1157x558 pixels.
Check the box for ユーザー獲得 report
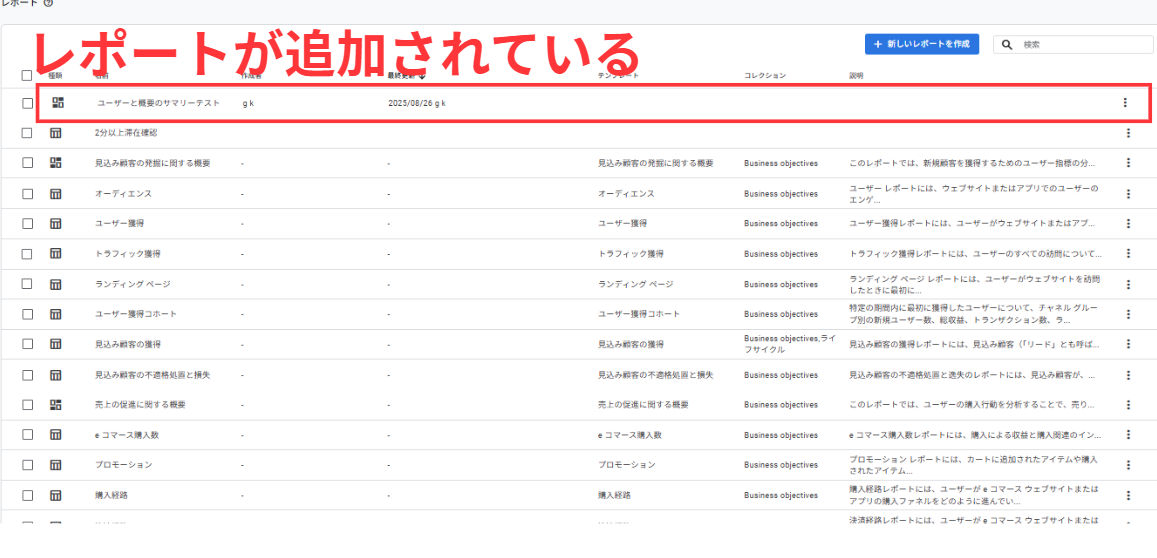coord(27,224)
